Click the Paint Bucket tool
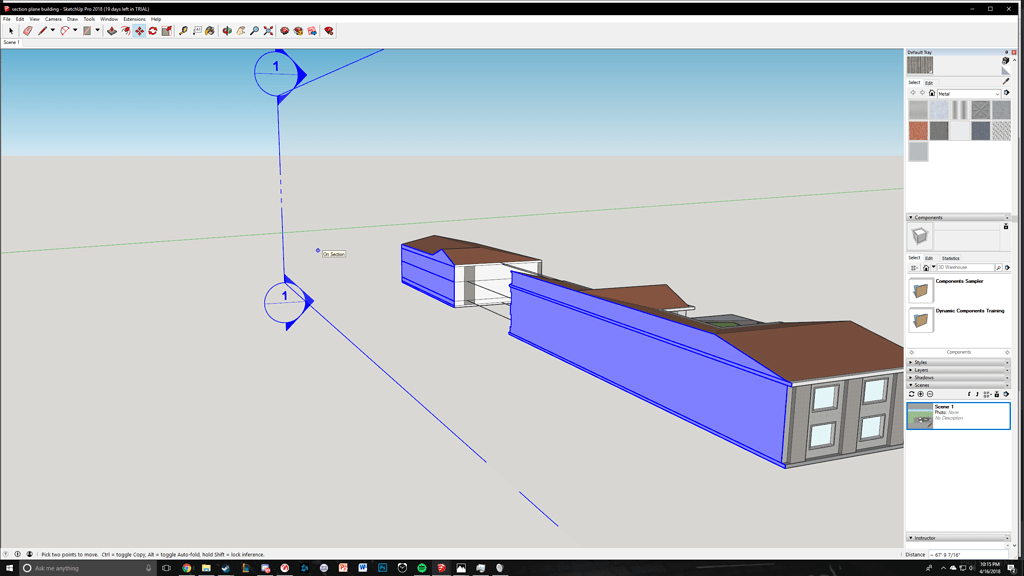Viewport: 1024px width, 576px height. coord(210,31)
